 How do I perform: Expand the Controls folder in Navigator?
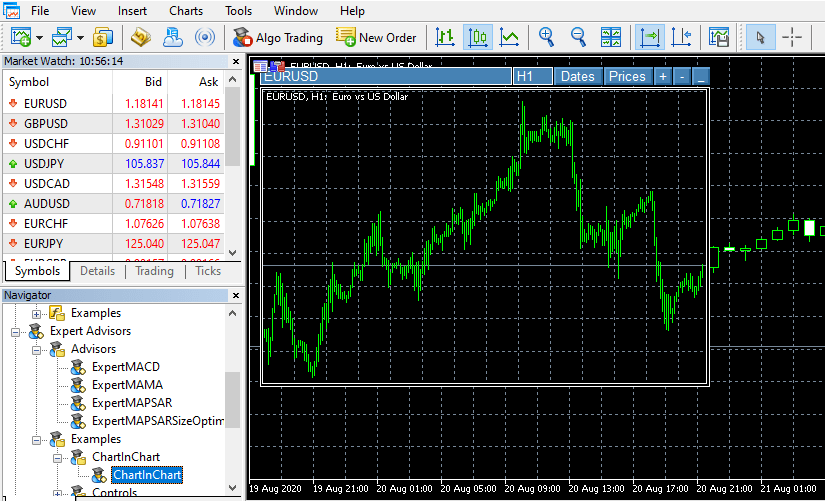58,493
